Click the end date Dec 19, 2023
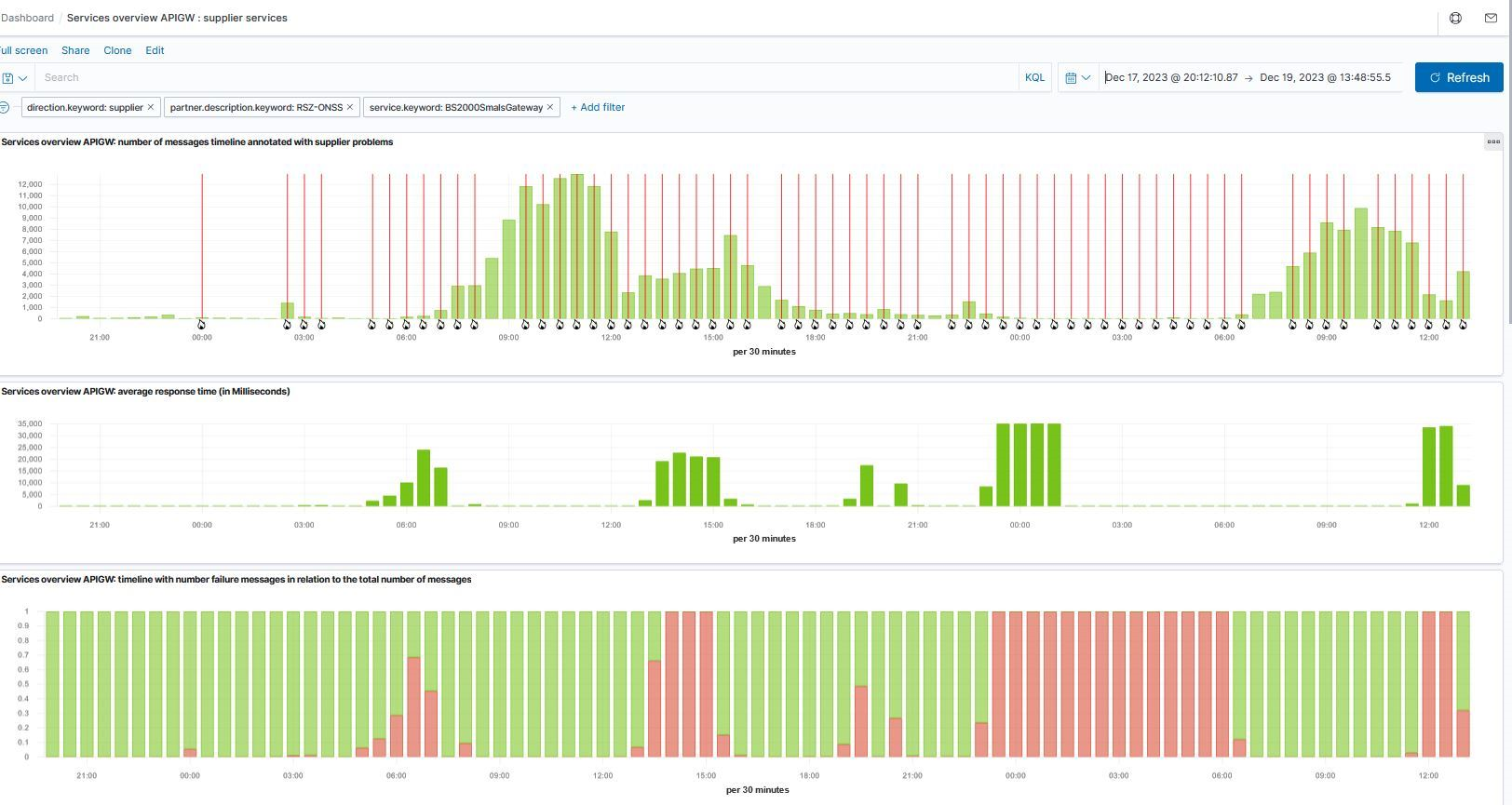 [1324, 78]
